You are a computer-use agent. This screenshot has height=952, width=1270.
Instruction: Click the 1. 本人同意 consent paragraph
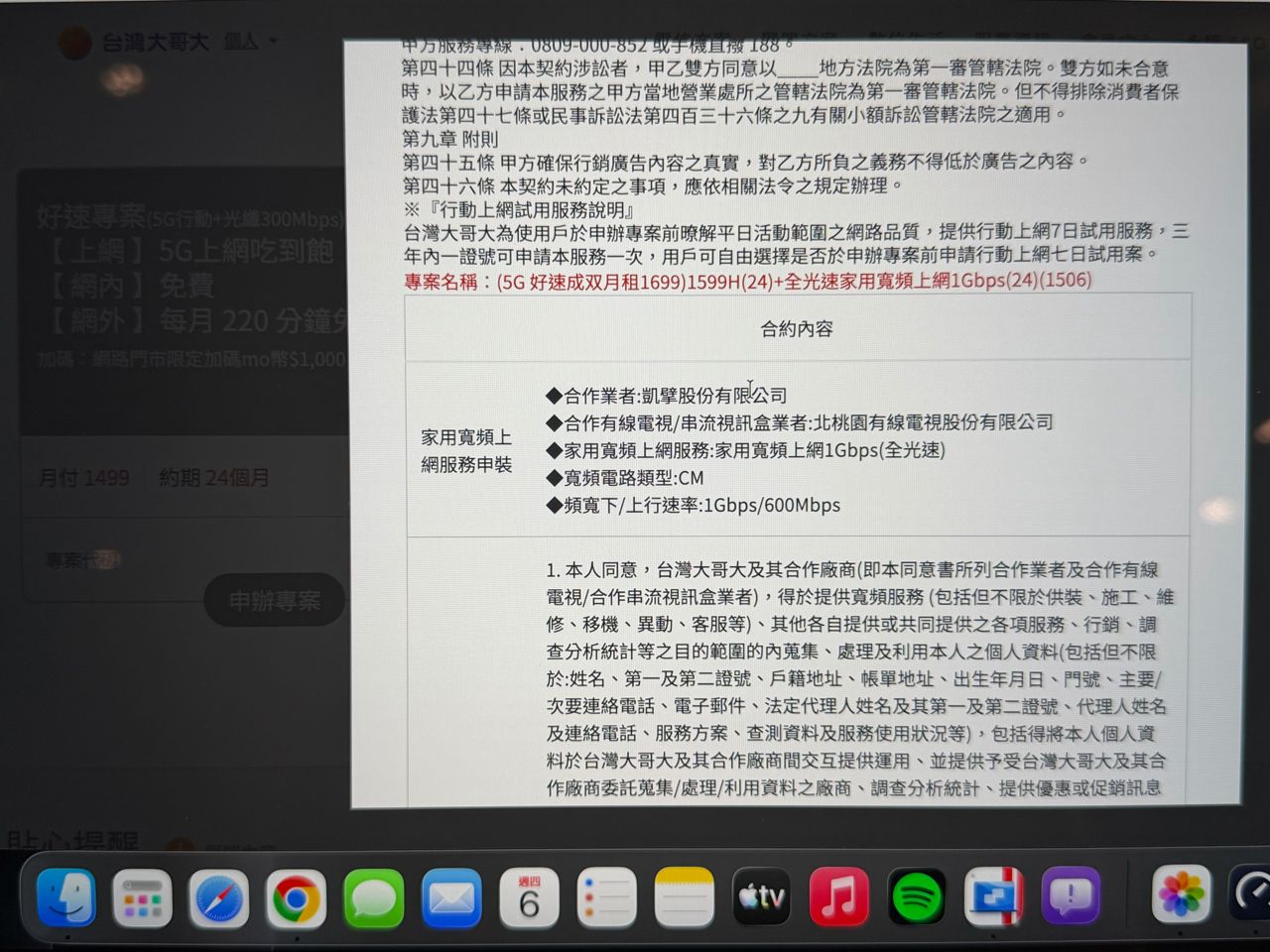(860, 679)
